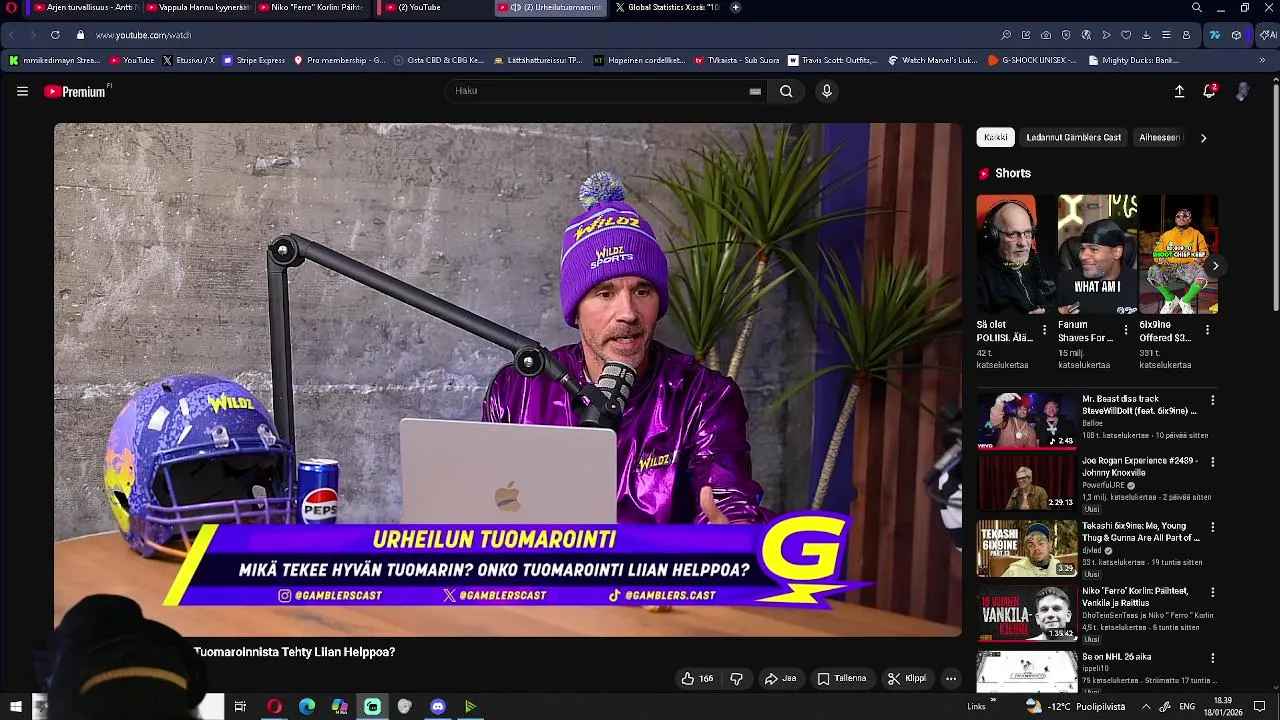Image resolution: width=1280 pixels, height=720 pixels.
Task: Open the browser profile icon
Action: (x=1186, y=35)
